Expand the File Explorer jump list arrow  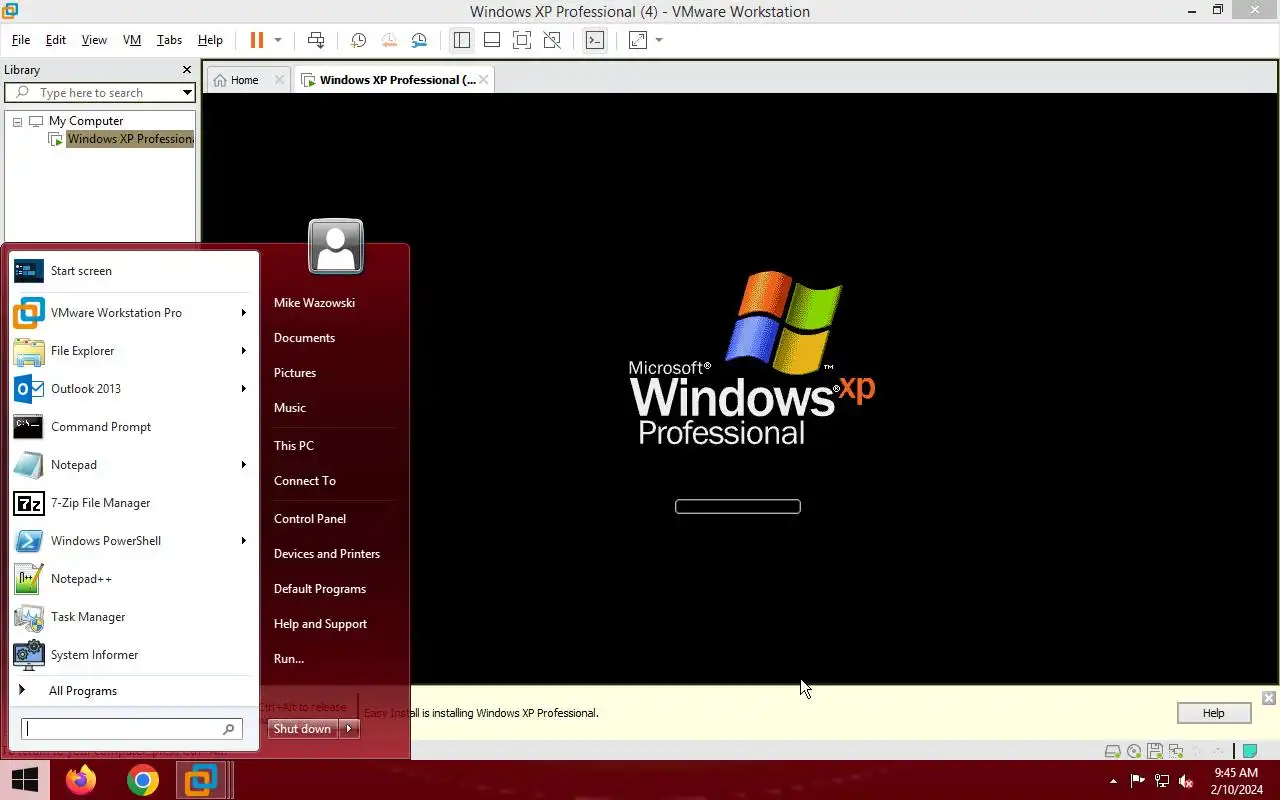pyautogui.click(x=243, y=351)
